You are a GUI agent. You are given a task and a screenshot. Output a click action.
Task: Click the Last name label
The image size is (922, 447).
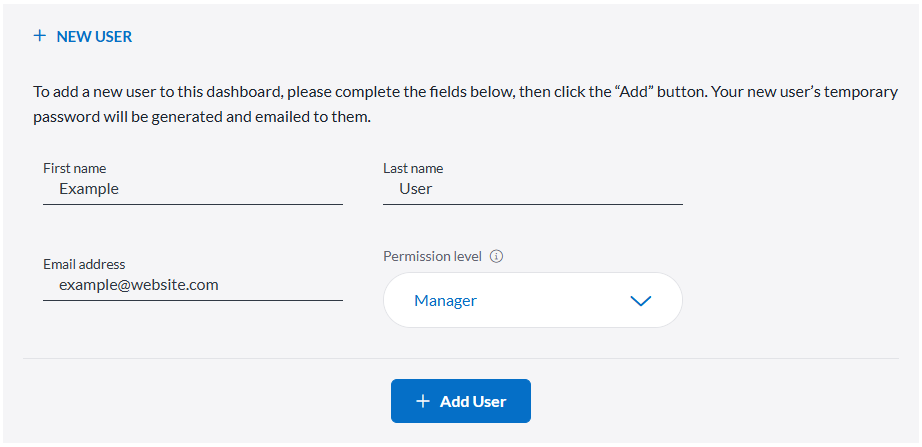[x=413, y=168]
